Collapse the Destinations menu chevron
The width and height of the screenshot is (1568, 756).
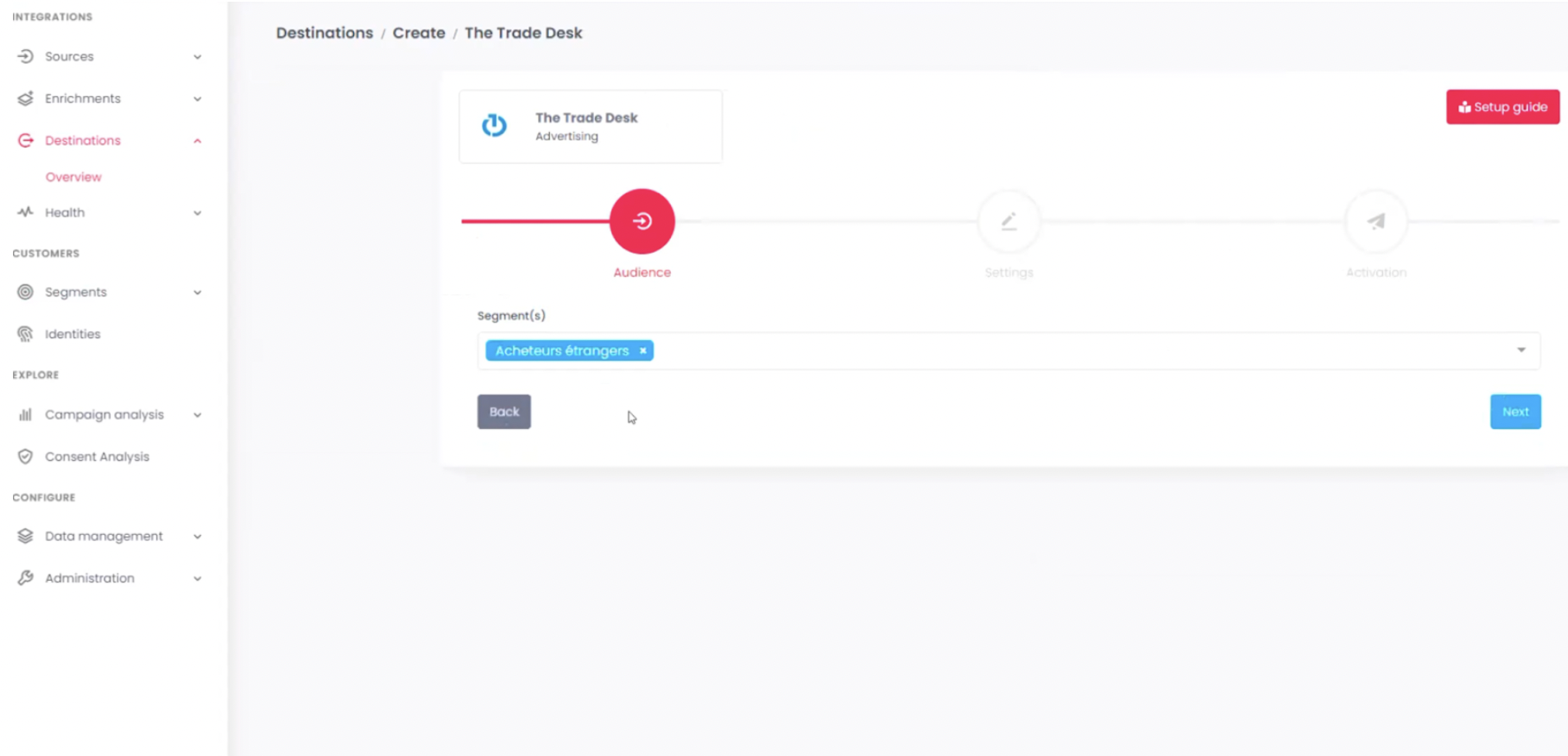[198, 141]
